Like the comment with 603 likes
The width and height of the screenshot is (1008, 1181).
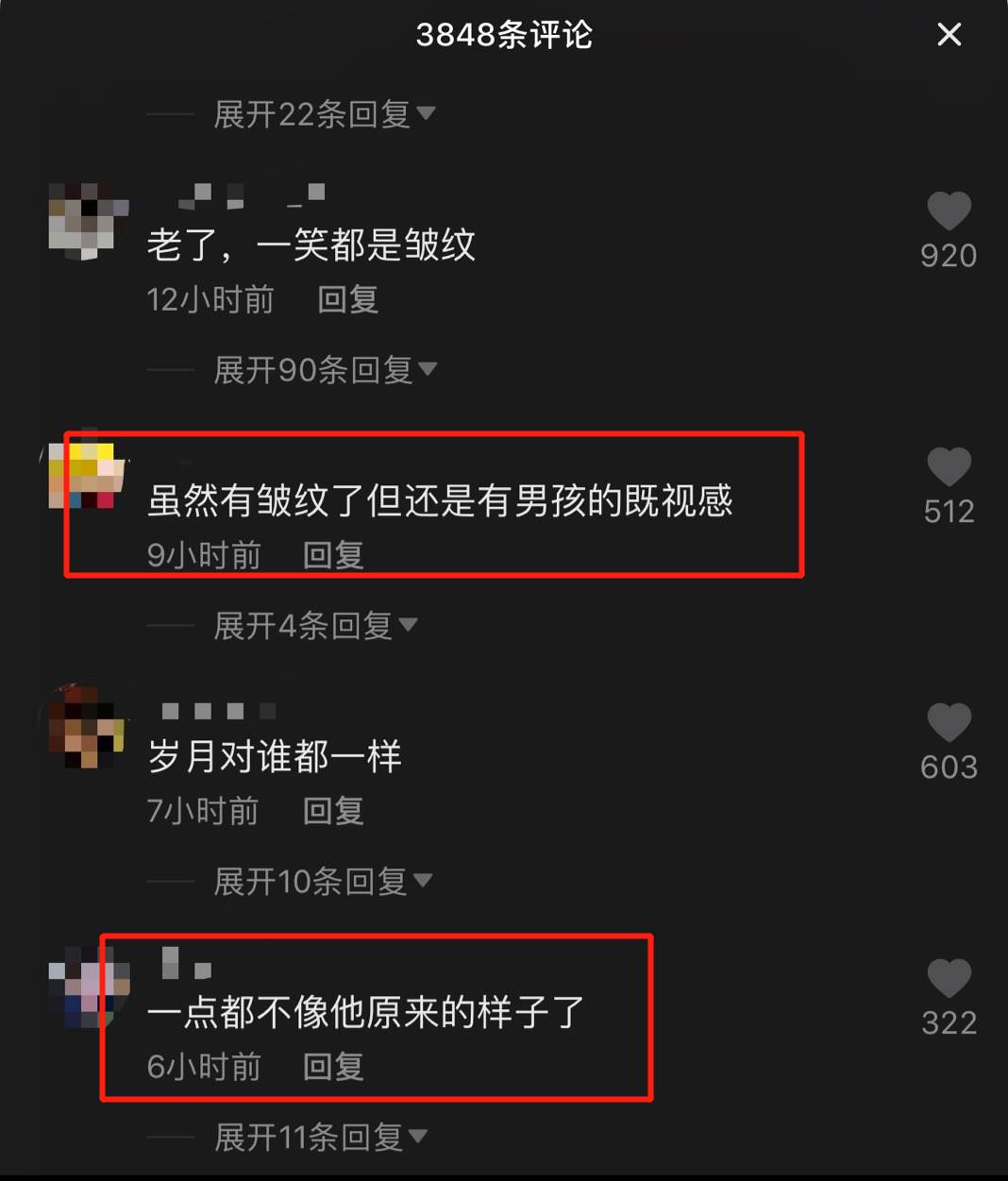click(949, 722)
